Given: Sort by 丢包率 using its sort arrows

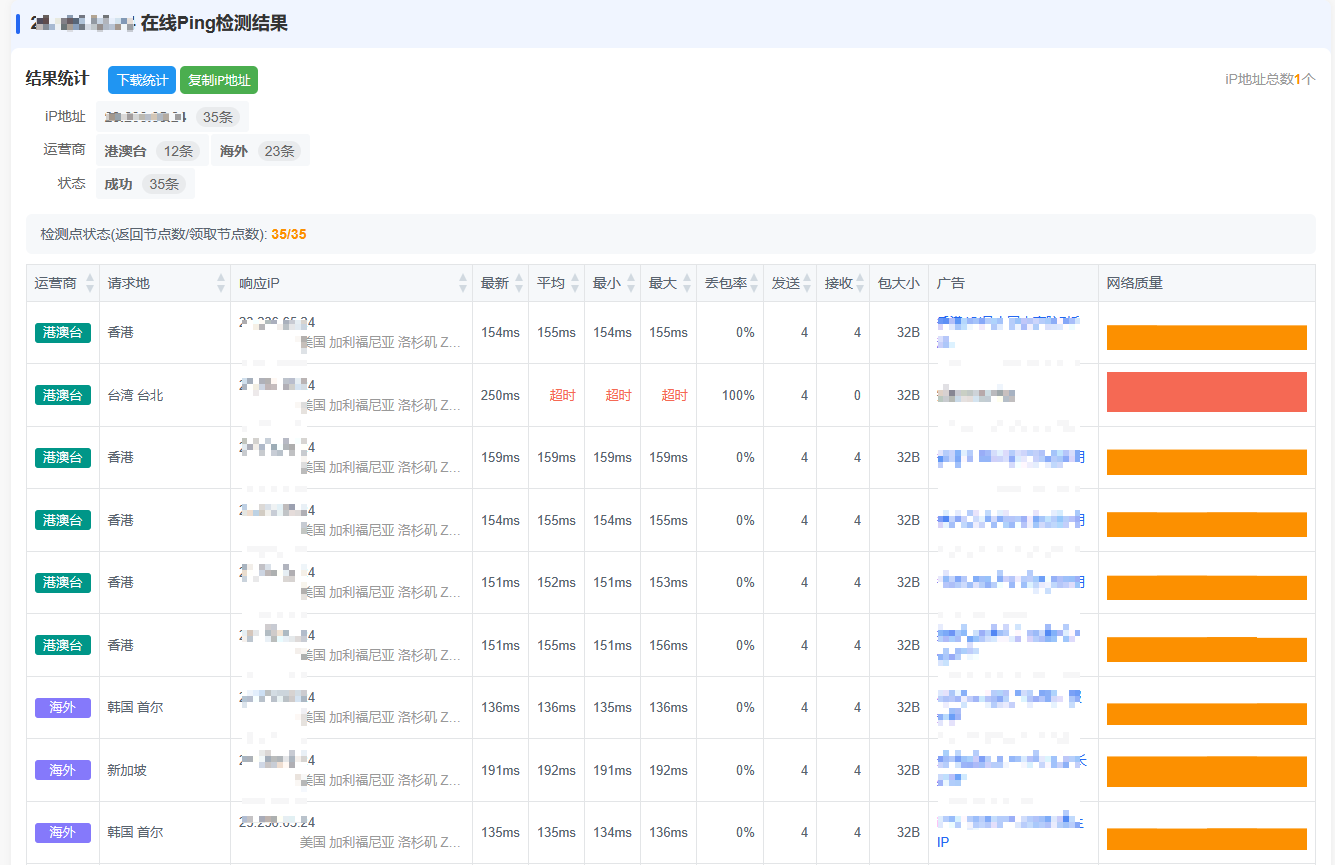Looking at the screenshot, I should tap(754, 284).
